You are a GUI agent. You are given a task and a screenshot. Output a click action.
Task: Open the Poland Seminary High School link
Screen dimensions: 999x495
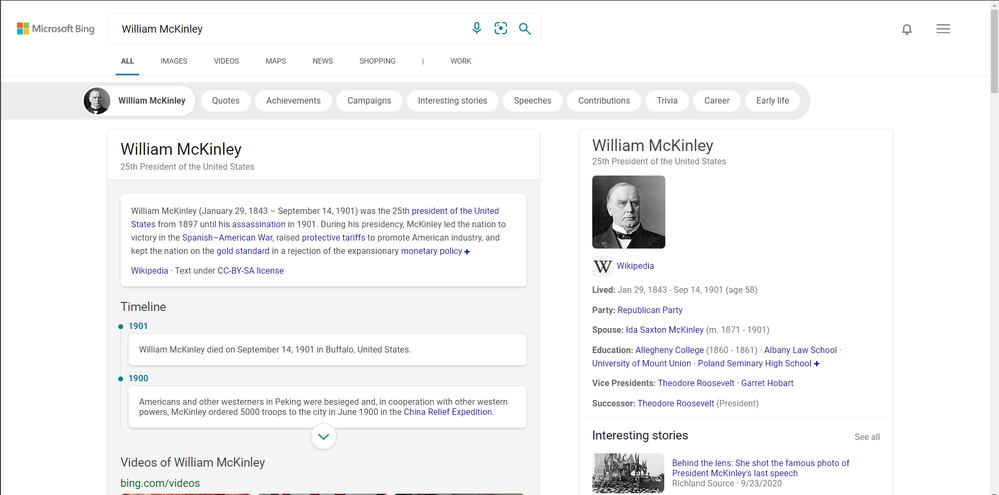754,364
